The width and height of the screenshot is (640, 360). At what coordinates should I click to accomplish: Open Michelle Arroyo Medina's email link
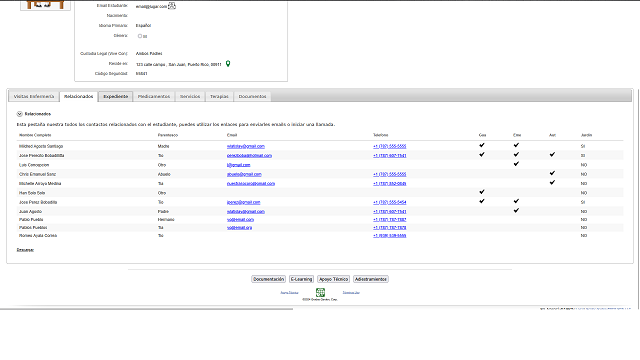tap(251, 184)
